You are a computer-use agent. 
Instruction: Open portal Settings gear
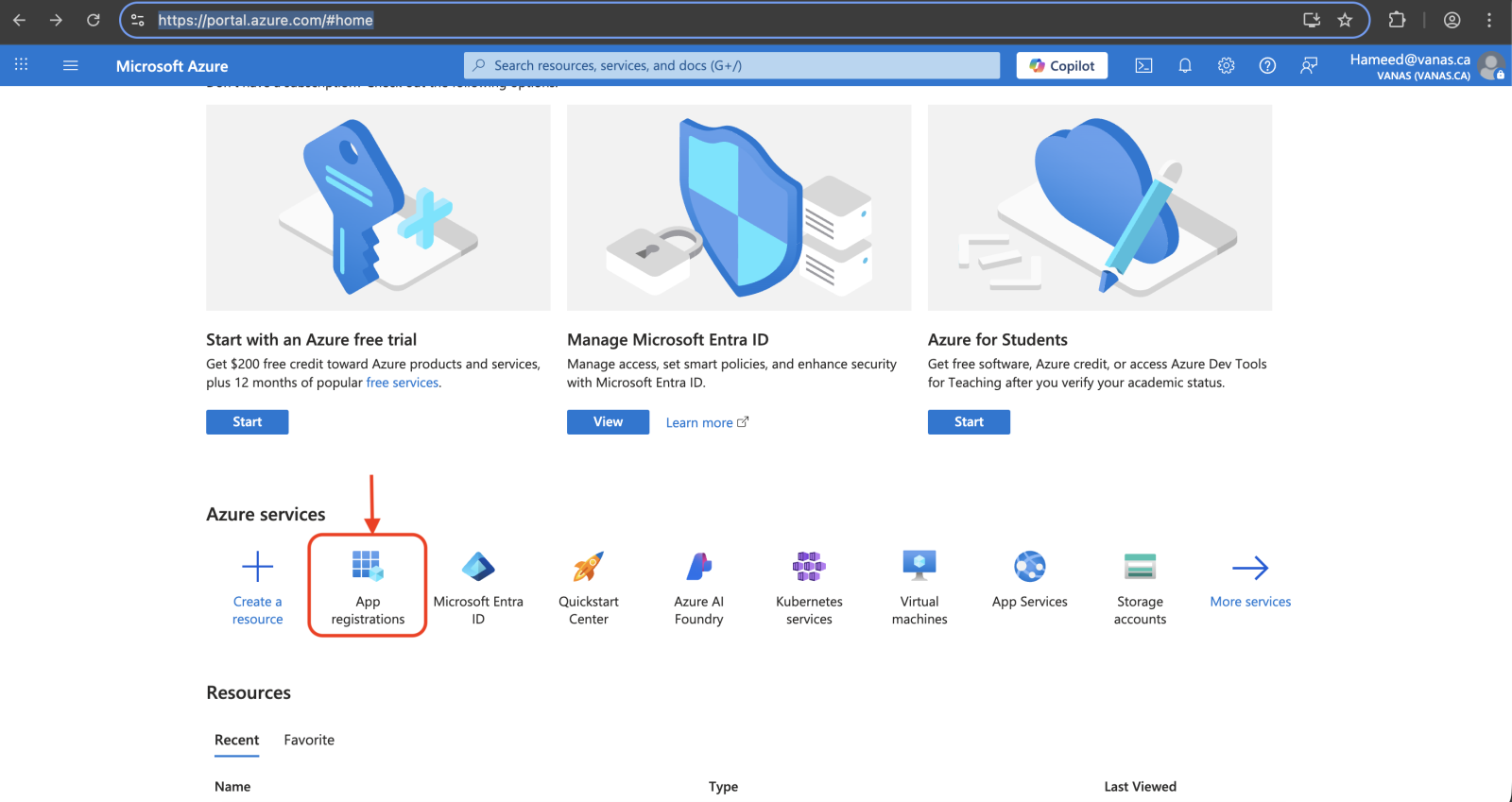[x=1227, y=65]
